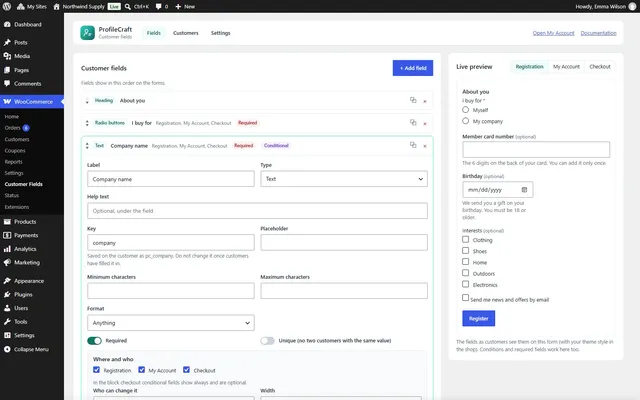Select the My company radio option
Image resolution: width=640 pixels, height=400 pixels.
[465, 121]
